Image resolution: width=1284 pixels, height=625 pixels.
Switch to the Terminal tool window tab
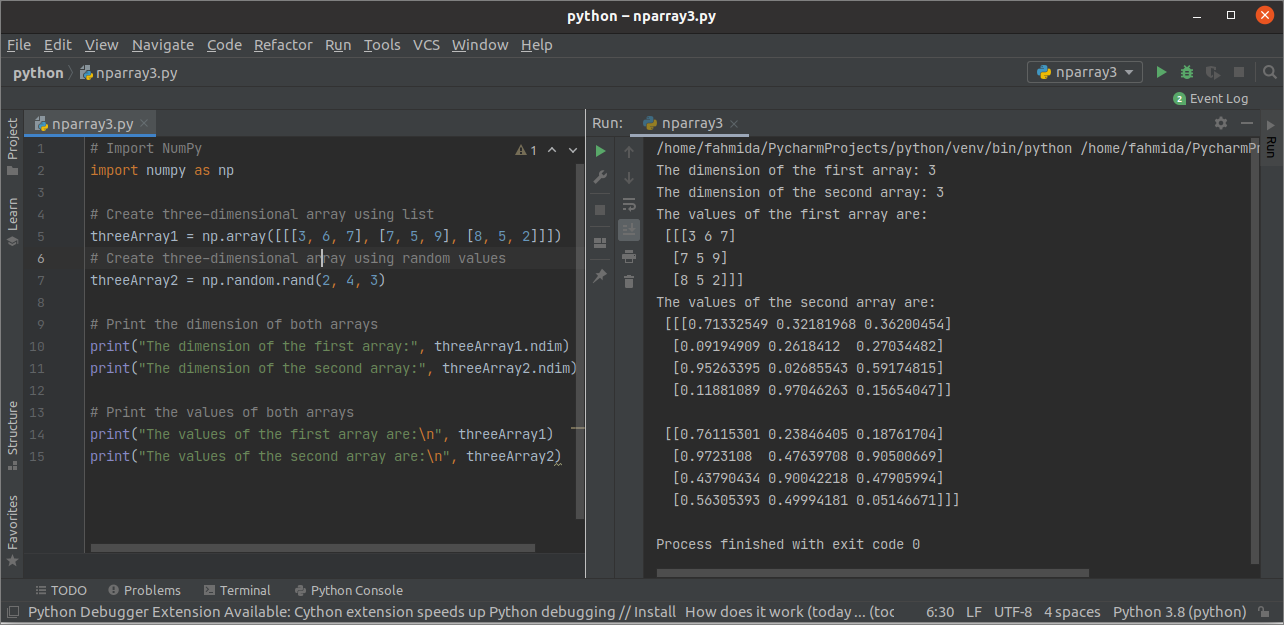coord(237,590)
